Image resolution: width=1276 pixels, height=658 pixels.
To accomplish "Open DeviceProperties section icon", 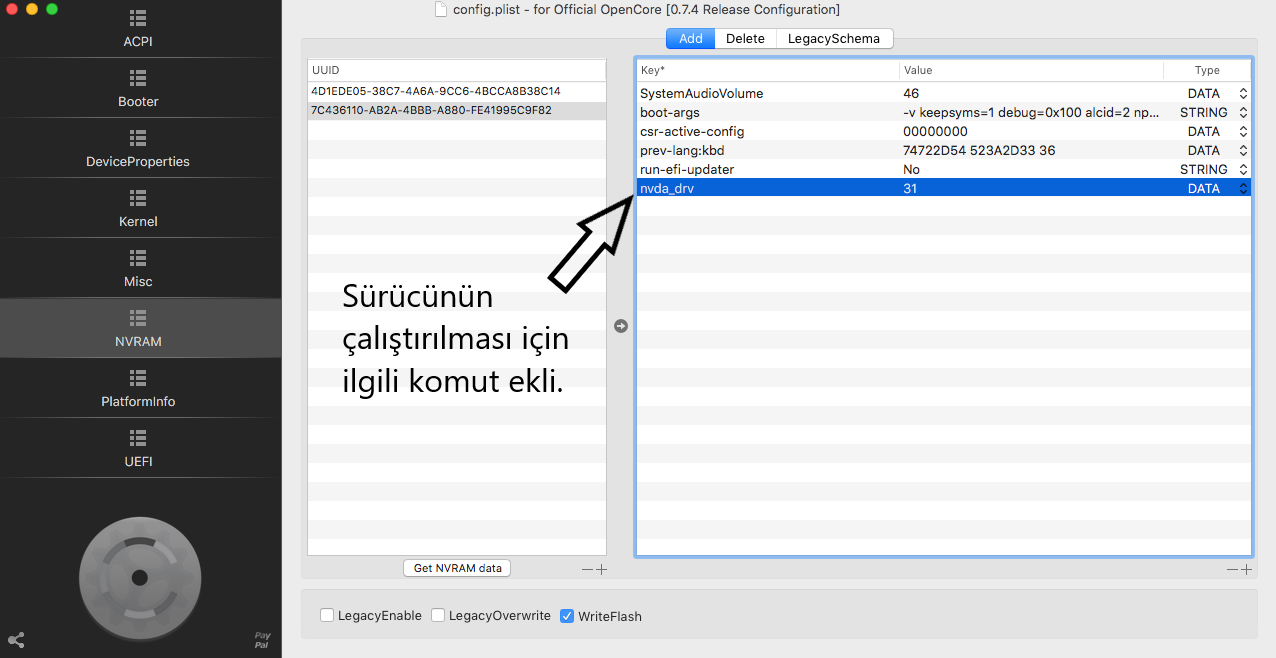I will [138, 138].
